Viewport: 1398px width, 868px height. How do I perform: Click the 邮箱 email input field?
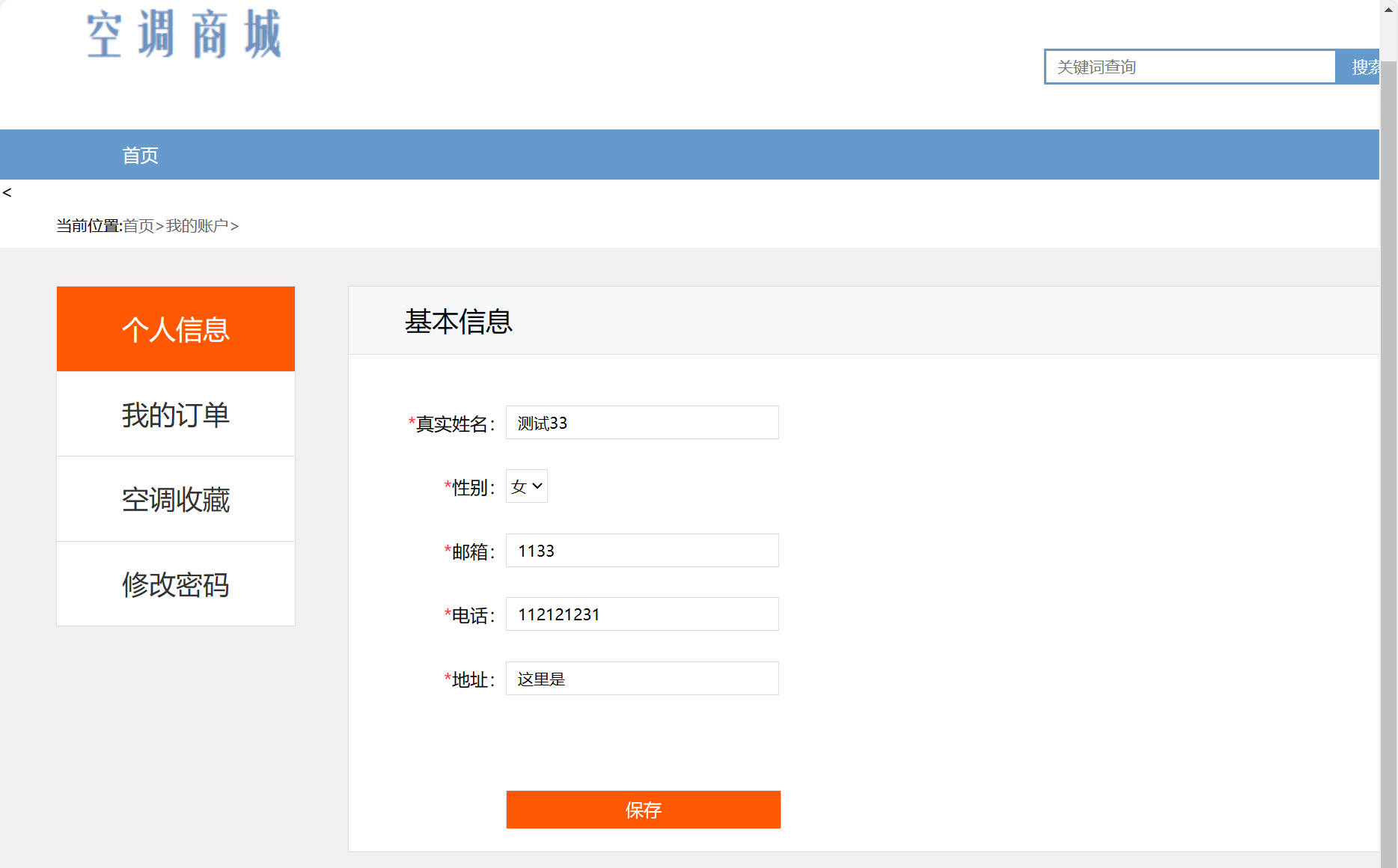click(642, 550)
